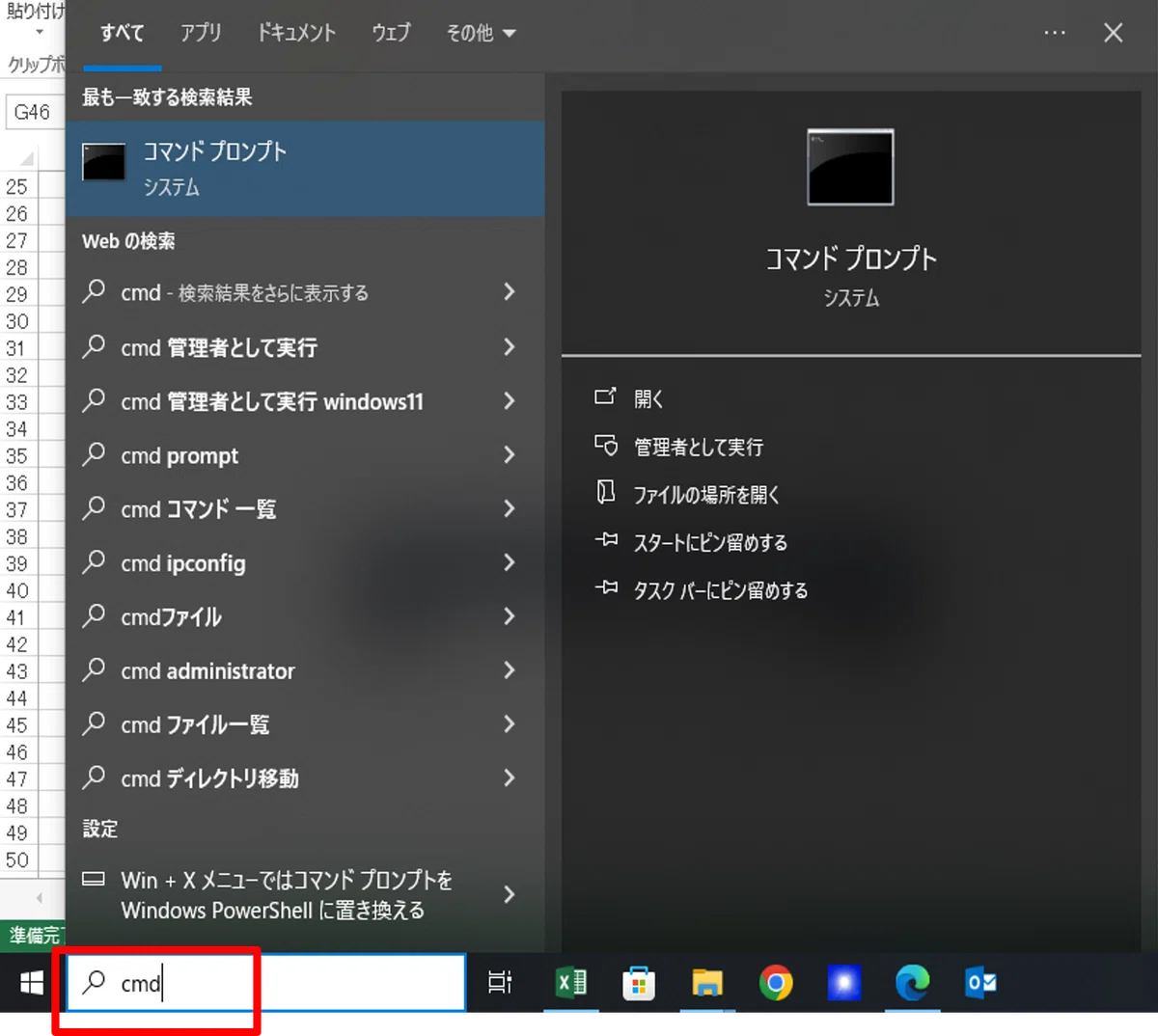The height and width of the screenshot is (1036, 1158).
Task: Open Outlook from the taskbar
Action: [980, 983]
